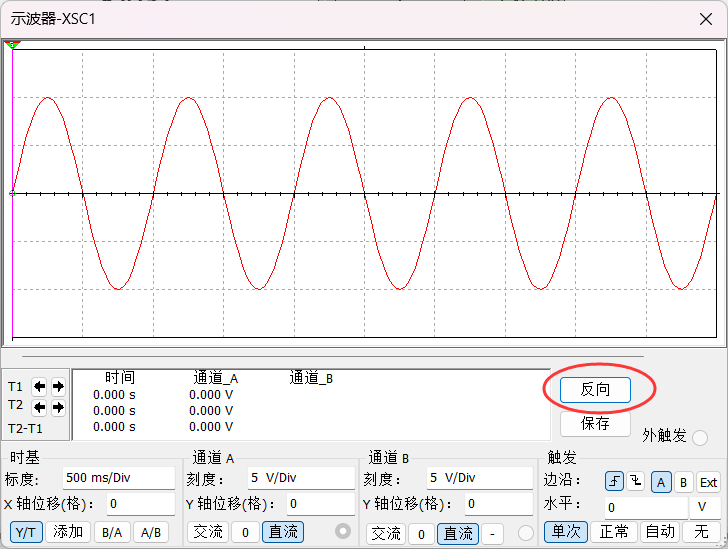Toggle the channel A terminal radio indicator
The width and height of the screenshot is (728, 549).
click(344, 531)
